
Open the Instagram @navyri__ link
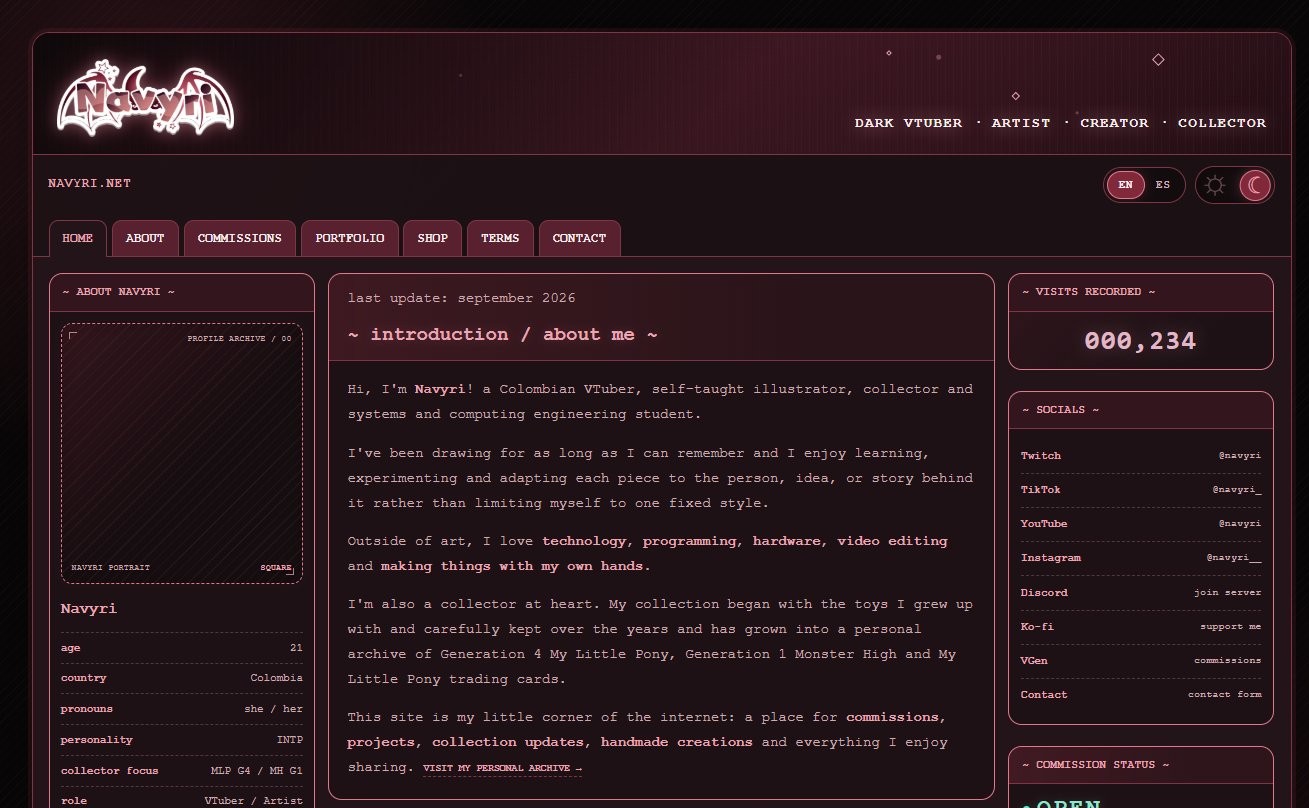pyautogui.click(x=1141, y=558)
